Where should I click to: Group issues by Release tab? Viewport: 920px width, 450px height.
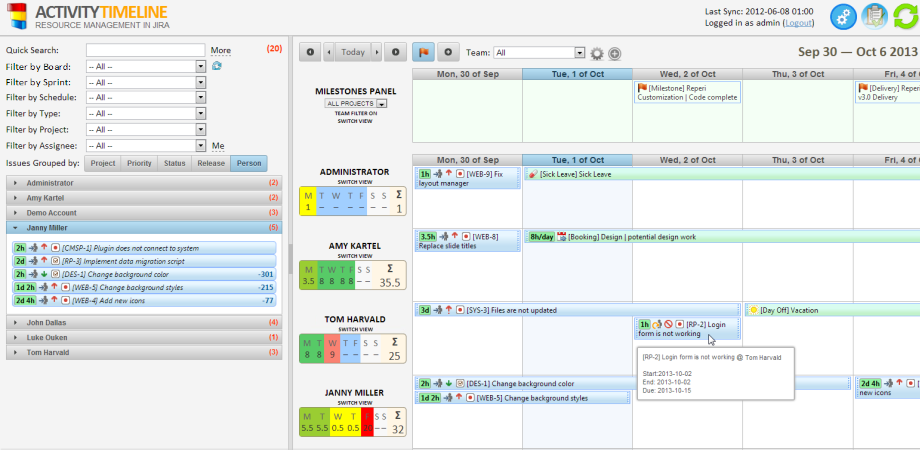[211, 163]
